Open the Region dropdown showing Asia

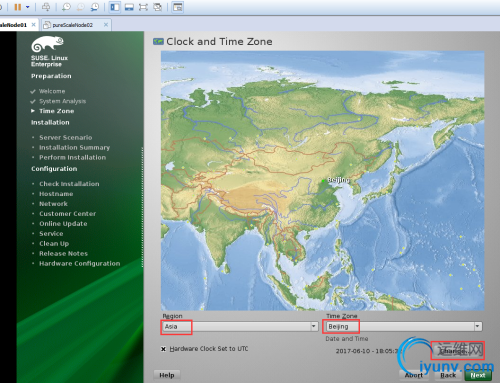tap(239, 326)
